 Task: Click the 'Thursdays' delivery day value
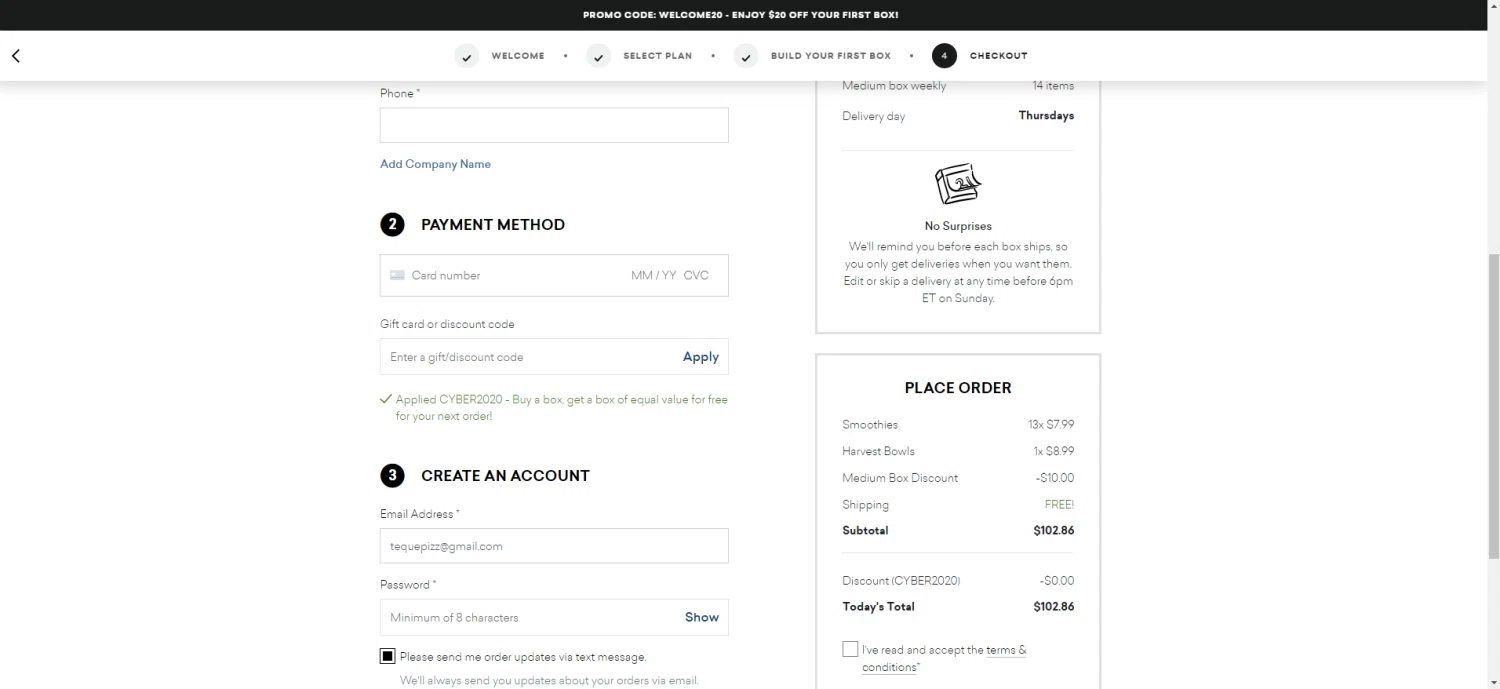[1046, 115]
